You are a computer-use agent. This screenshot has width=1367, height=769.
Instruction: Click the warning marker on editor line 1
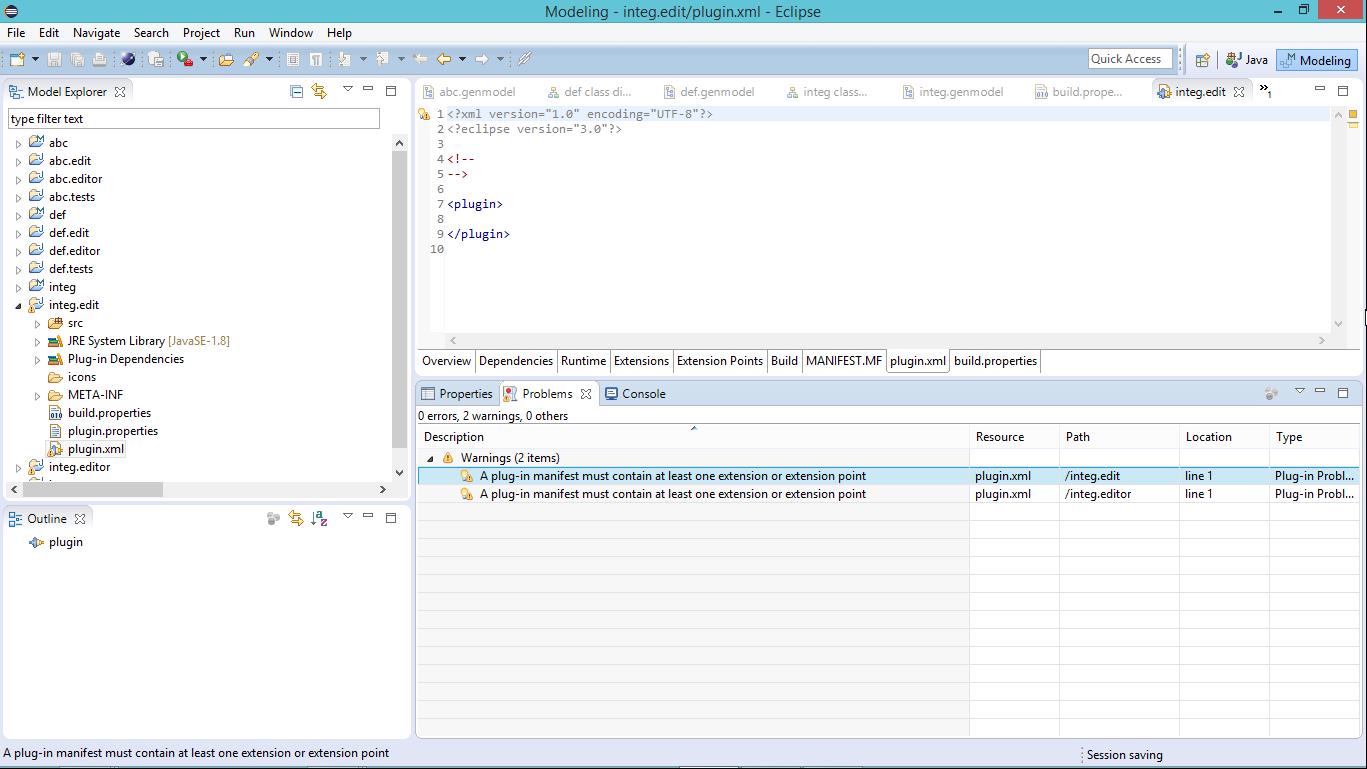(424, 114)
